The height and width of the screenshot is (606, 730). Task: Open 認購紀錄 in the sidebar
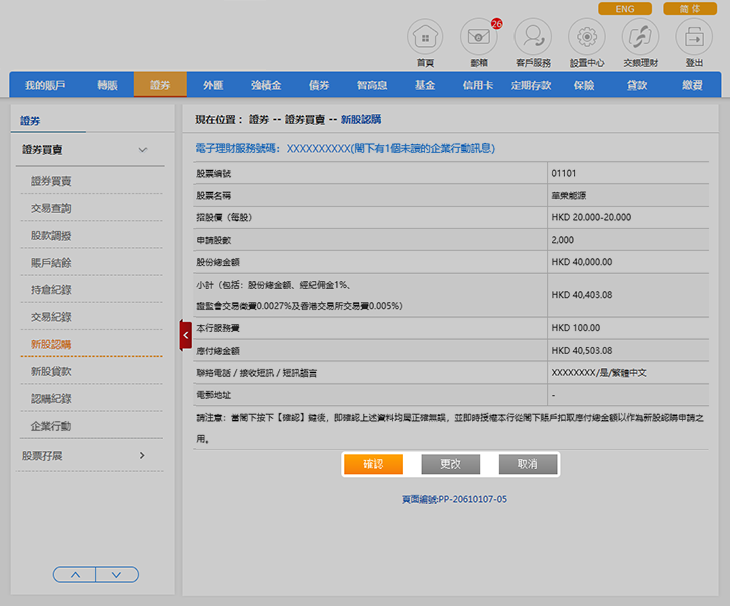point(51,398)
